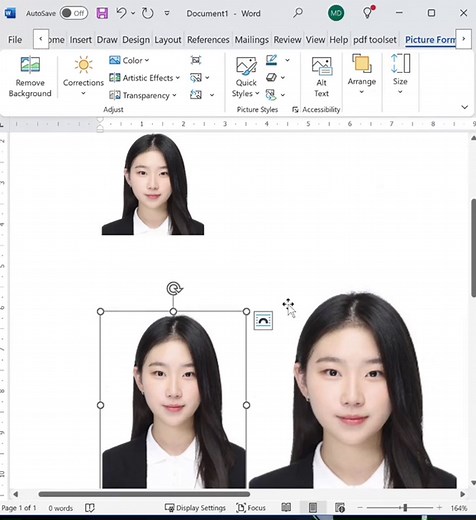Click the Picture Layout icon
This screenshot has height=520, width=476.
(271, 95)
